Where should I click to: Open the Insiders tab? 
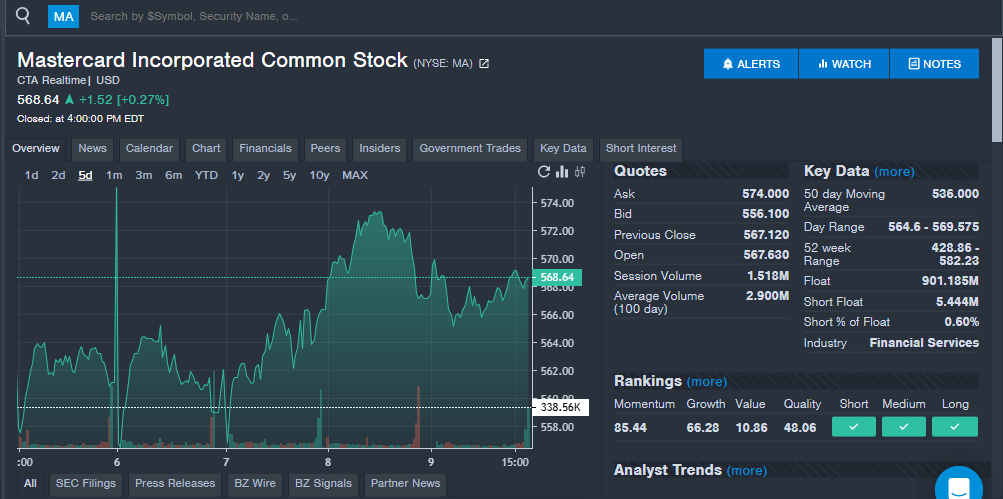(379, 148)
